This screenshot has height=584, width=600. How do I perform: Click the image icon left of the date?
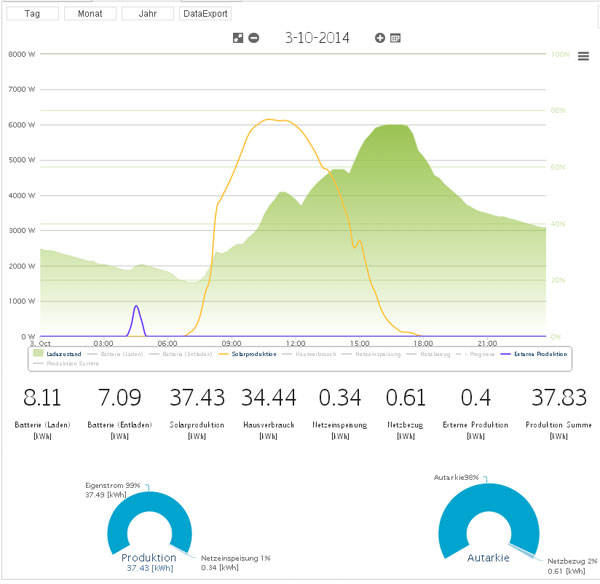(x=238, y=38)
